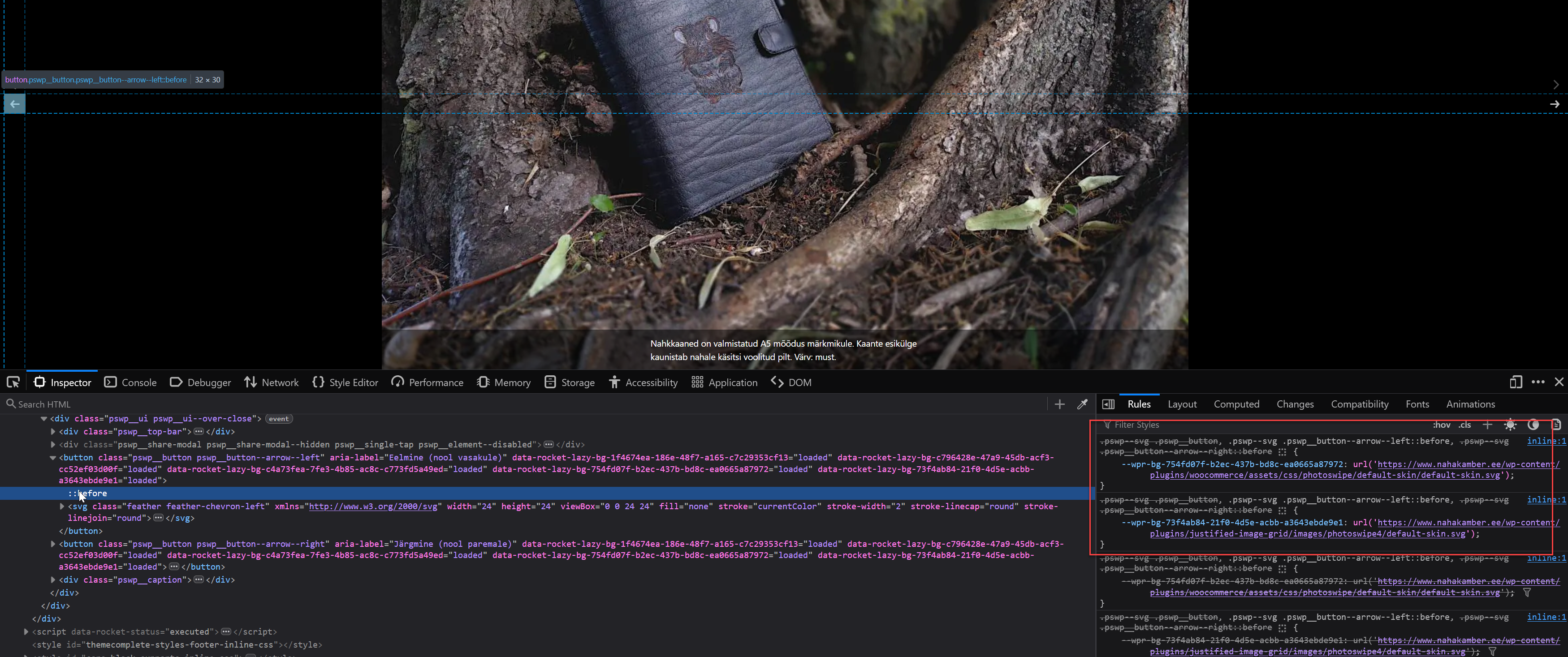Toggle dark color scheme simulation

(1533, 425)
